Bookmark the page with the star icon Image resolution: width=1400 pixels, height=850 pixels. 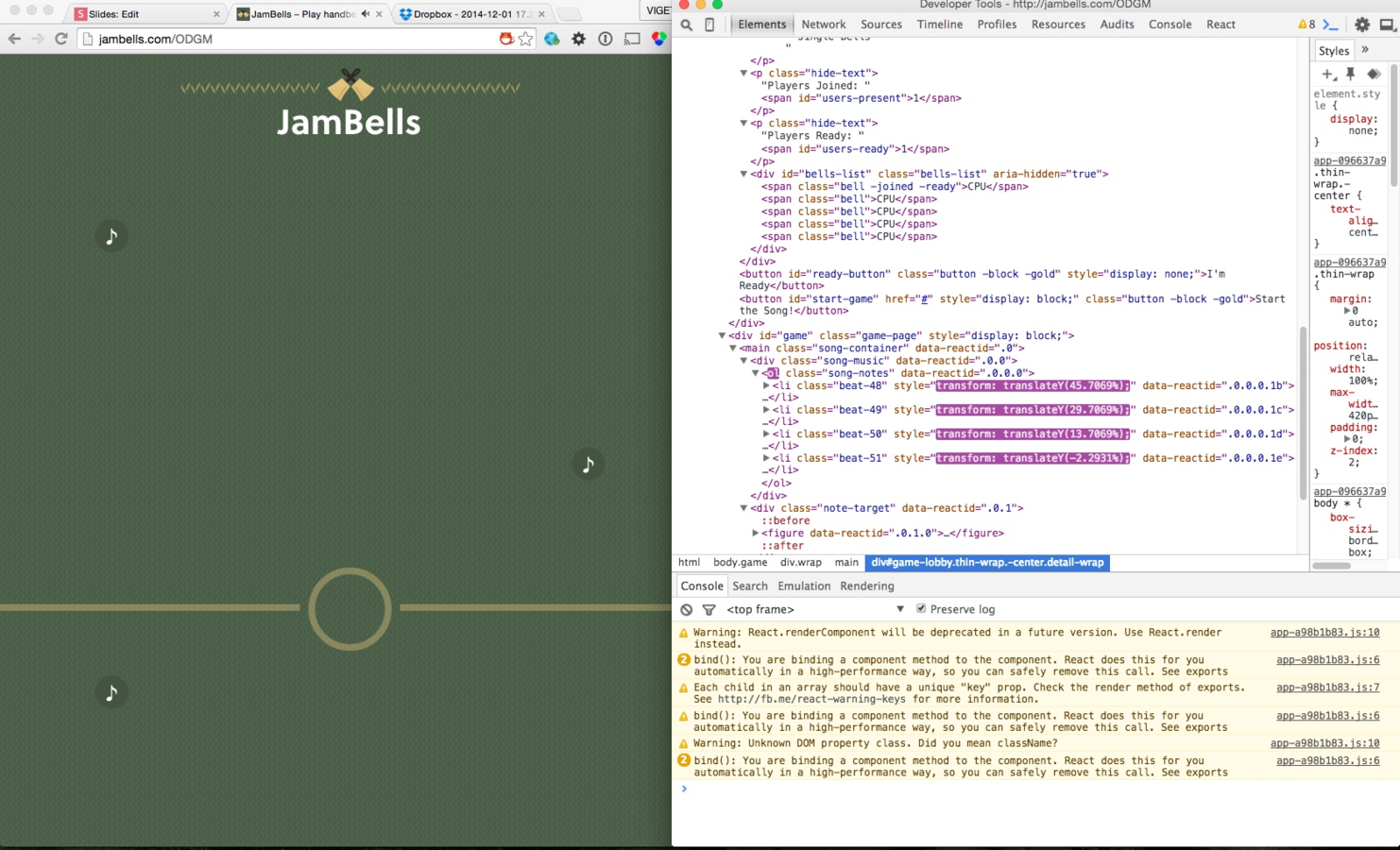[525, 39]
